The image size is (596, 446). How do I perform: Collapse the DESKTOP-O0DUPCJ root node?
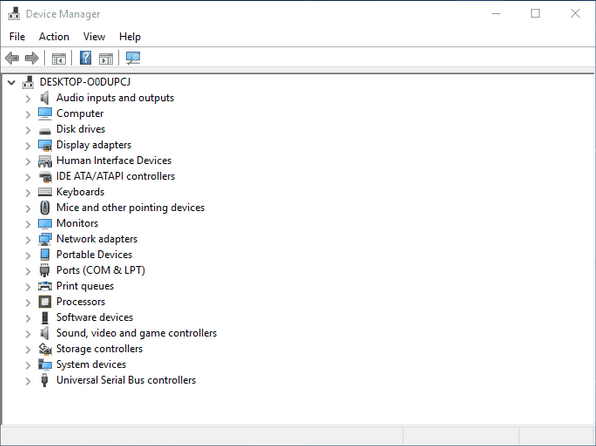point(11,82)
